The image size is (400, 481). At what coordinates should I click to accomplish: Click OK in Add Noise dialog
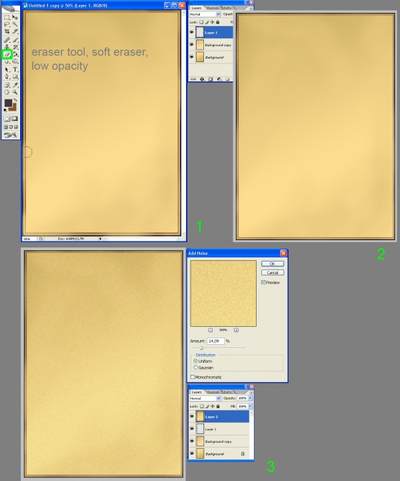272,264
